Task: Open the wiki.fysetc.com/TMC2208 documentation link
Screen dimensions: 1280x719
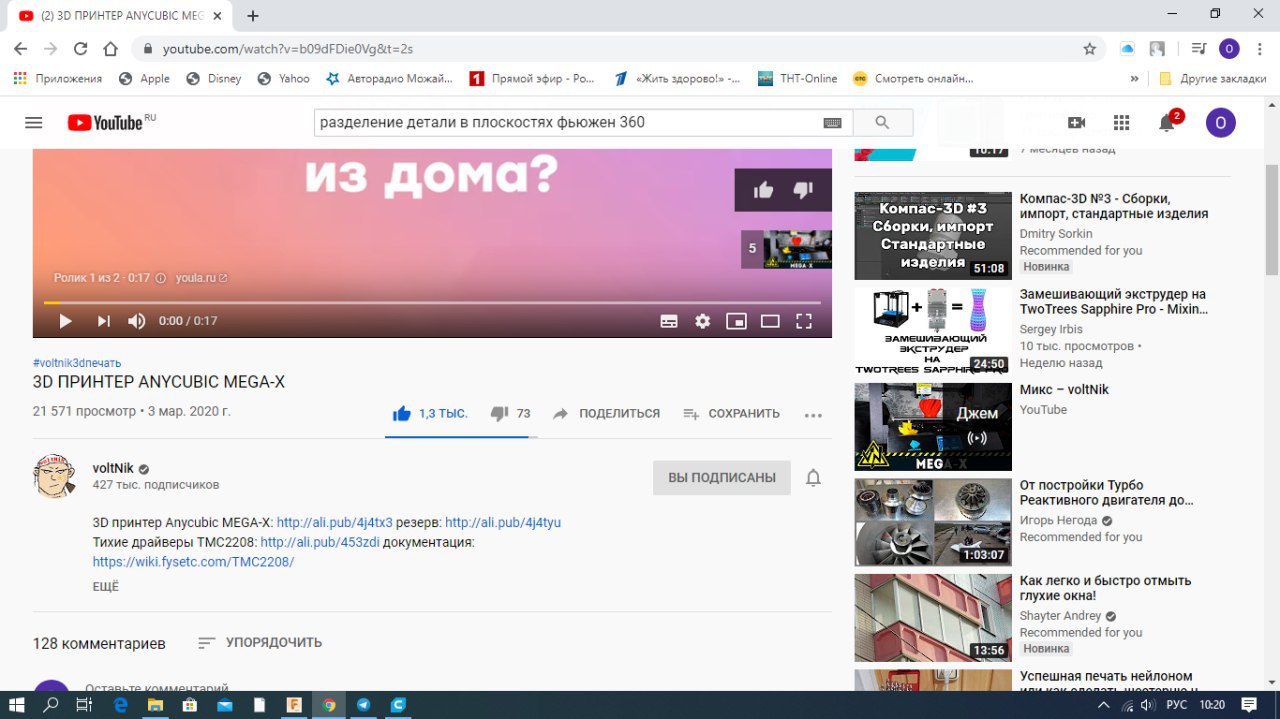Action: 194,562
